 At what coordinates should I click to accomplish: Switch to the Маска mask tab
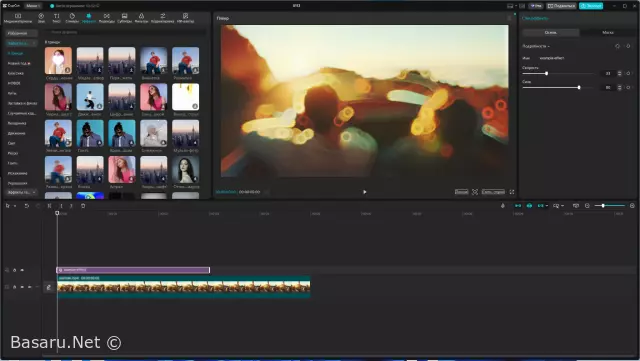pyautogui.click(x=608, y=32)
